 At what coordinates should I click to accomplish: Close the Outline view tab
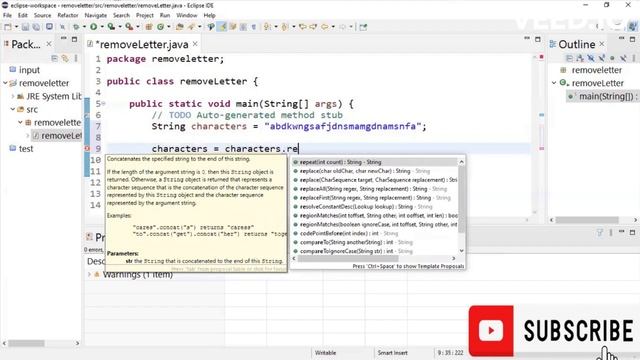(x=602, y=44)
